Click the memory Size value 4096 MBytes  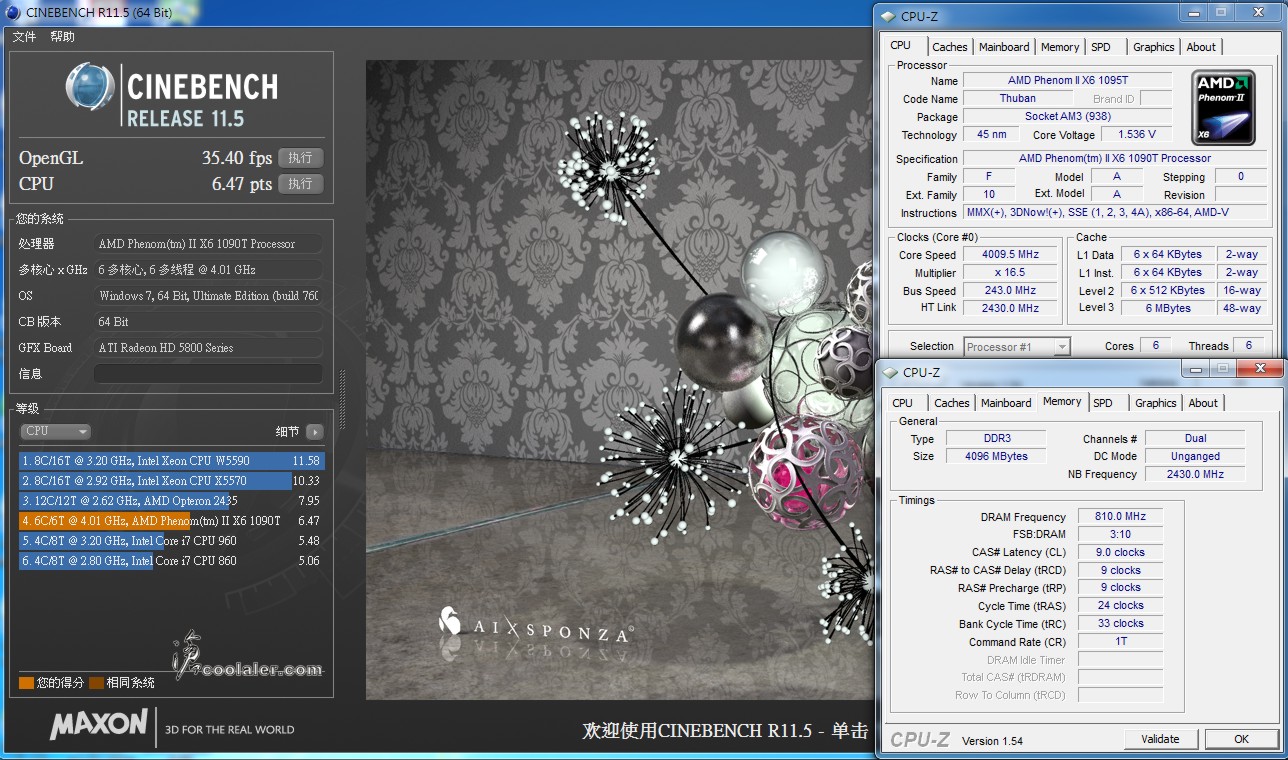click(x=996, y=456)
